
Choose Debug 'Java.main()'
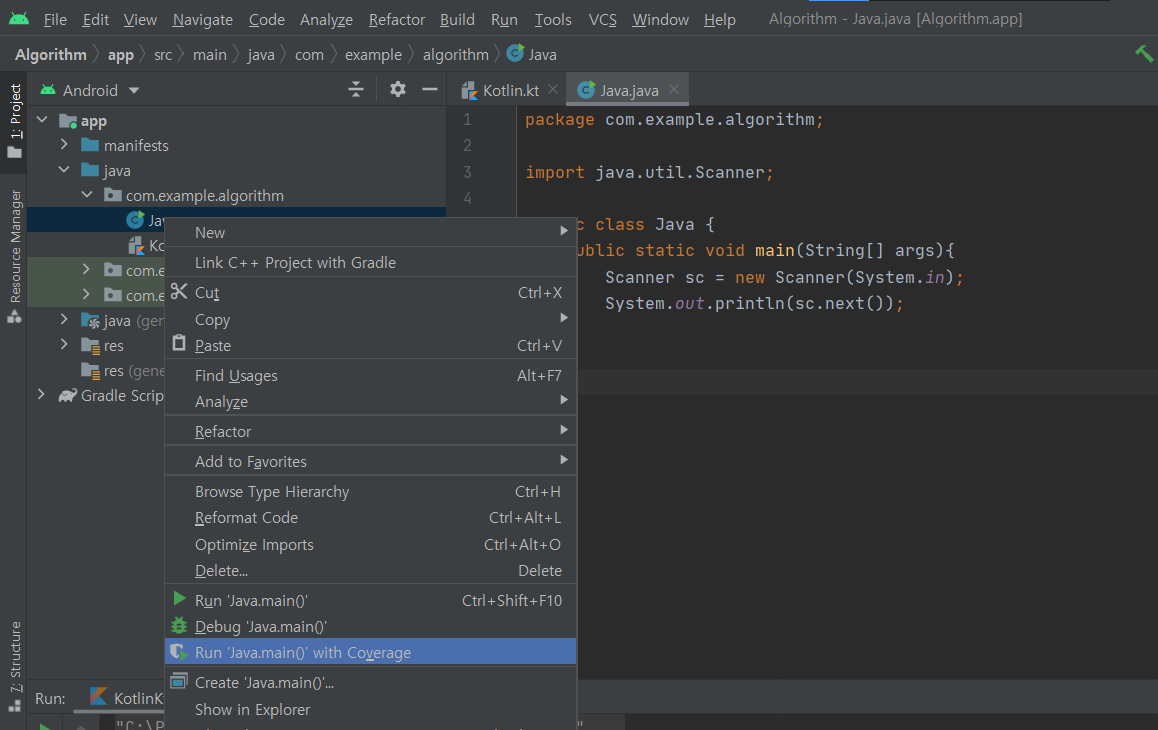(371, 627)
